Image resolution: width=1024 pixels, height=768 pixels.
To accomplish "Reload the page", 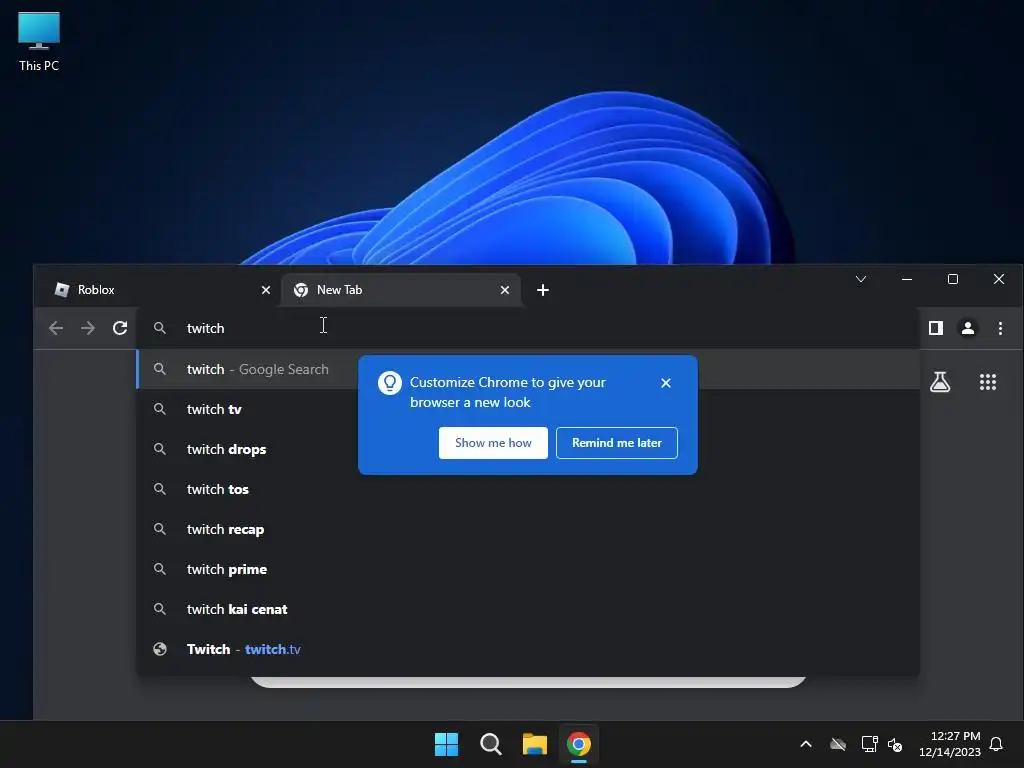I will [120, 328].
